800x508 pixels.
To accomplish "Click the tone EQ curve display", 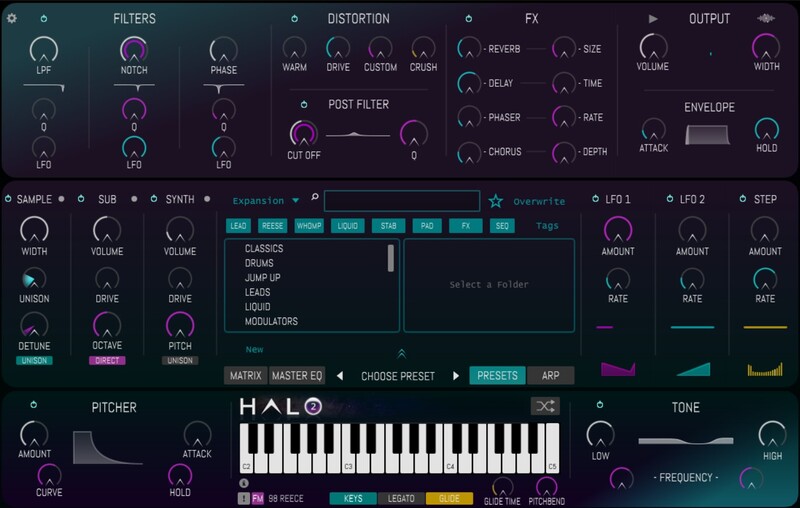I will coord(686,441).
